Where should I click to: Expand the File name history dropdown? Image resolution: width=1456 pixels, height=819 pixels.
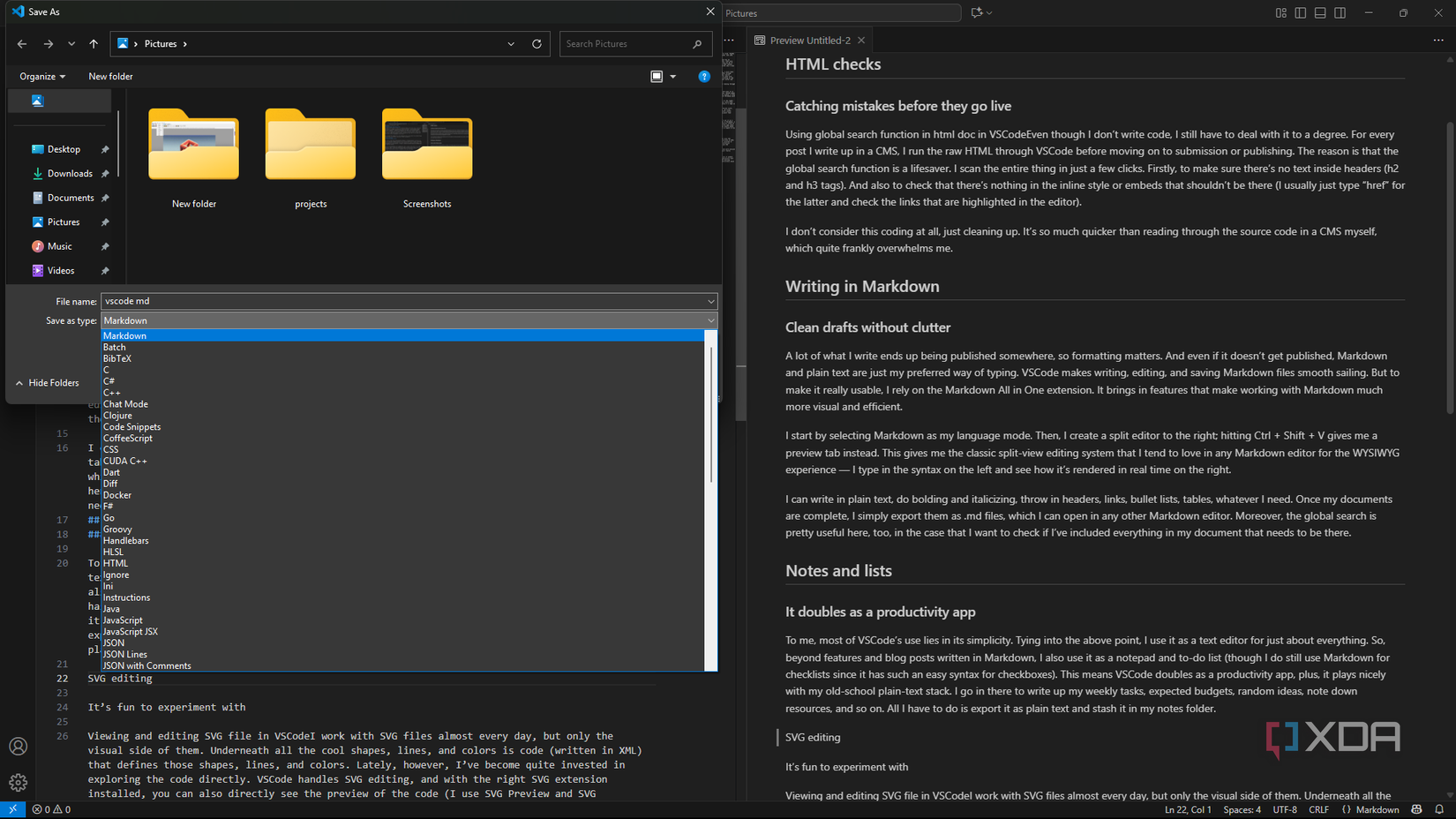tap(711, 301)
